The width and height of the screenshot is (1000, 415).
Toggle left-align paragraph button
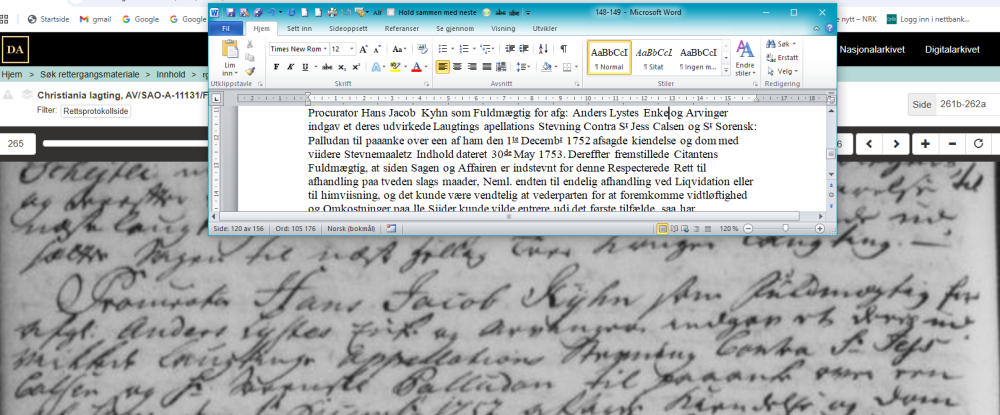442,67
